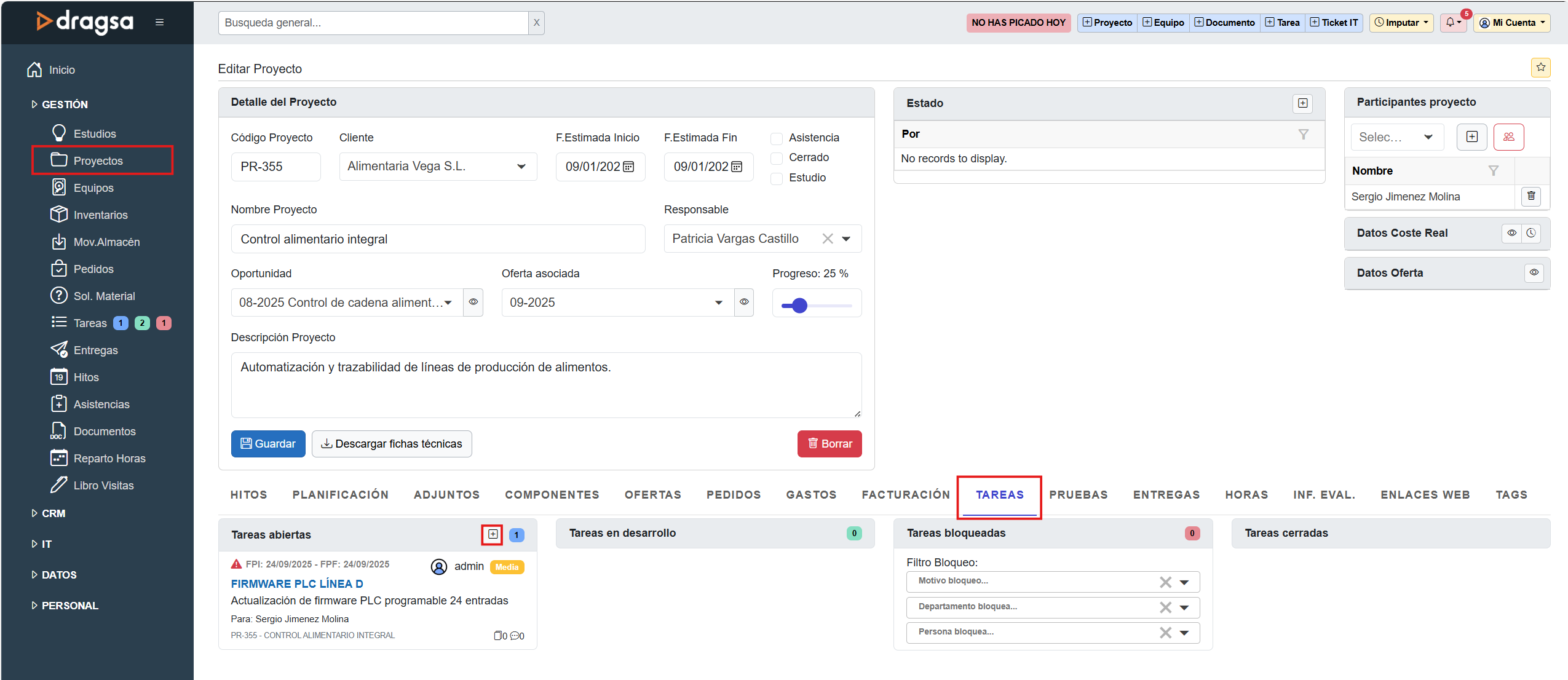Click the favorite star icon
Screen dimensions: 1568x680
click(x=1540, y=67)
